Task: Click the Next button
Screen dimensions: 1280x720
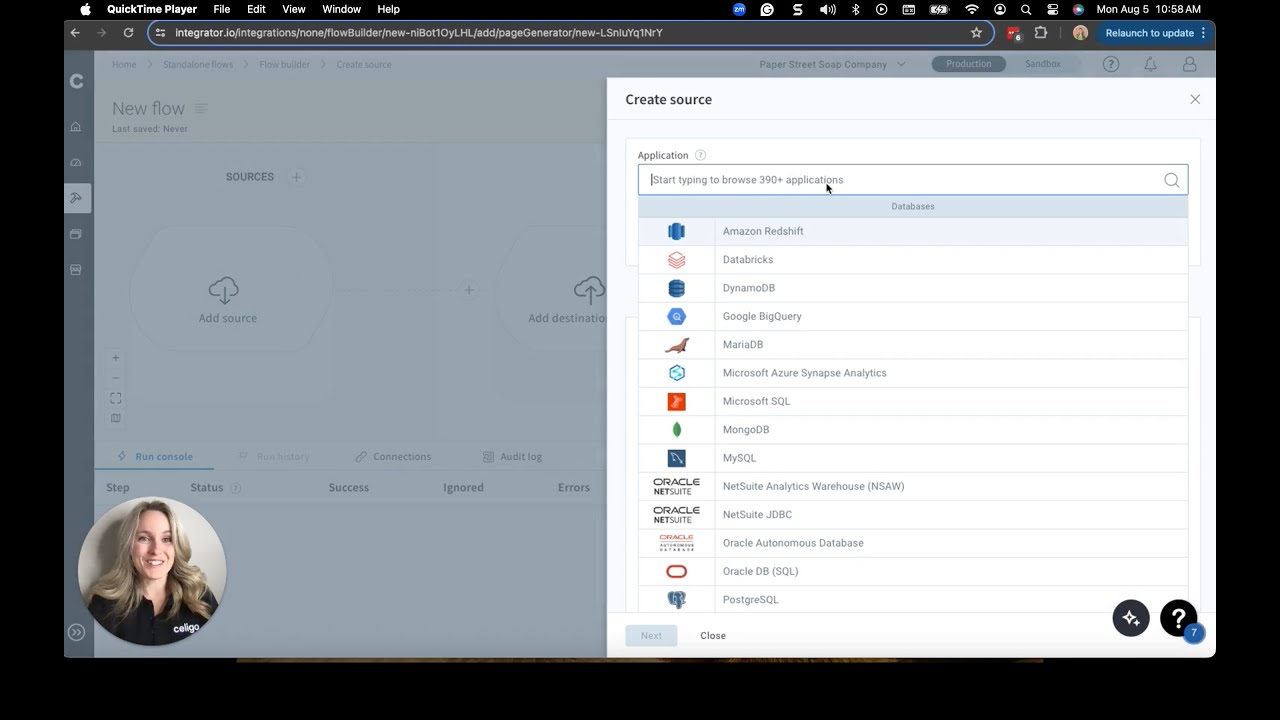Action: point(651,636)
